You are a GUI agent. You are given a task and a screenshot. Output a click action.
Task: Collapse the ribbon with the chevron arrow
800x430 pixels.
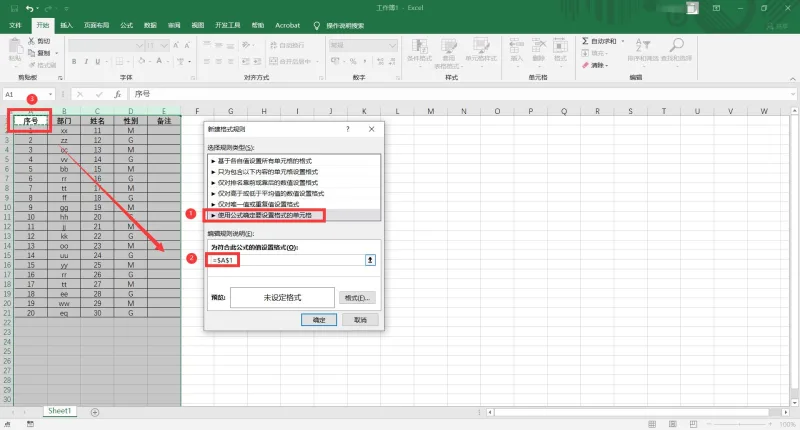point(792,79)
